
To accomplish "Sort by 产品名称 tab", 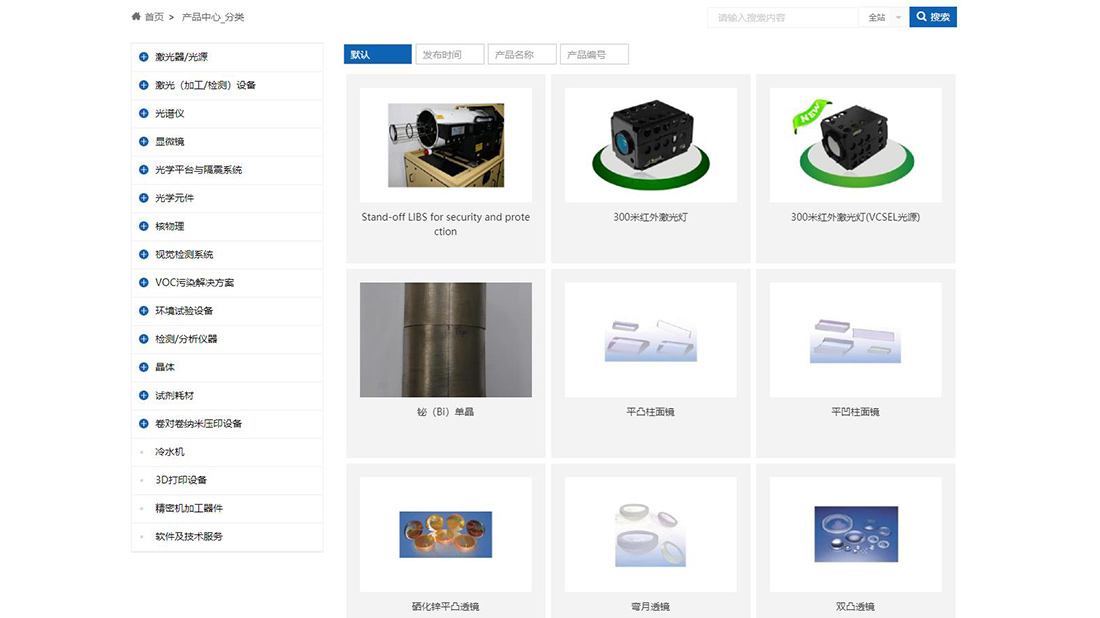I will point(522,54).
